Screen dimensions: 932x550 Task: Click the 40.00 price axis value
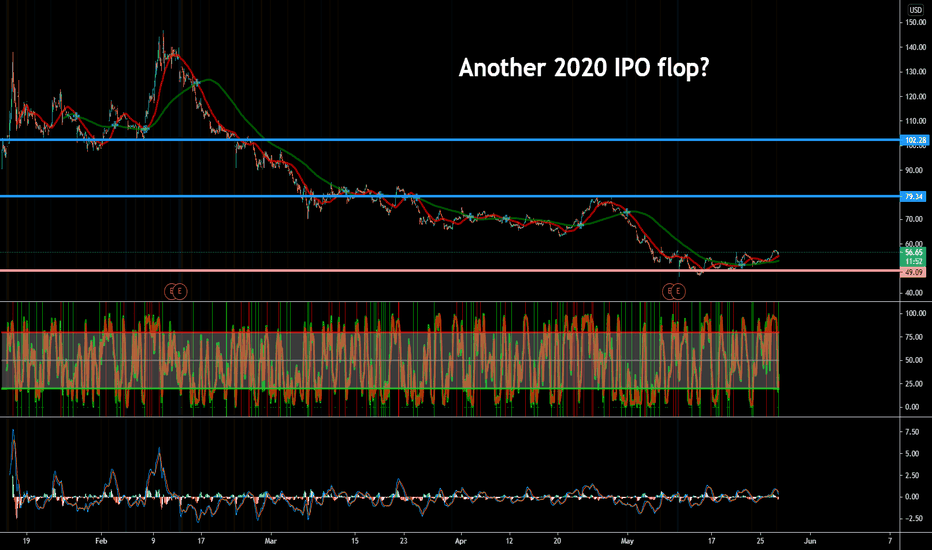click(914, 293)
